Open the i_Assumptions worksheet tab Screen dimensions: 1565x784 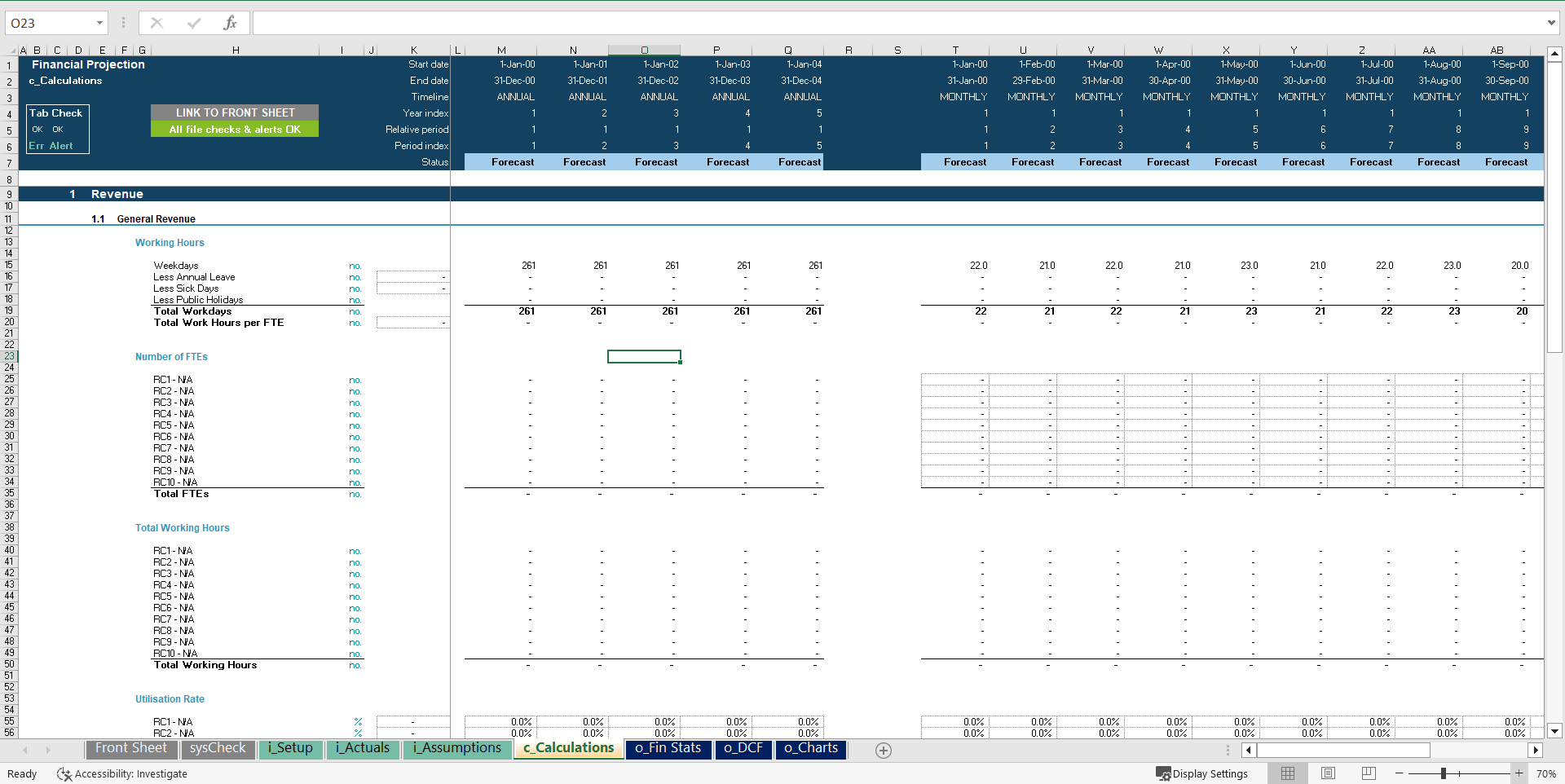click(456, 748)
